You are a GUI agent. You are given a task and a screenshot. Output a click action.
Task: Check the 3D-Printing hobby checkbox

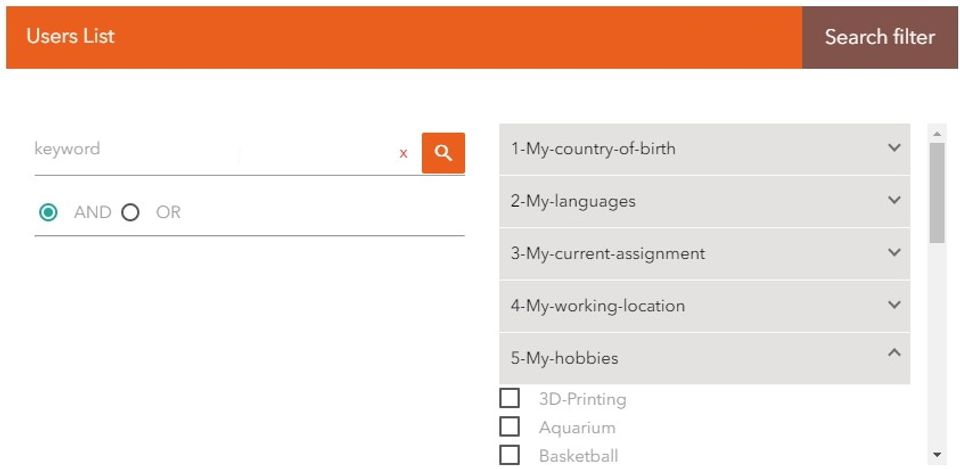point(510,398)
